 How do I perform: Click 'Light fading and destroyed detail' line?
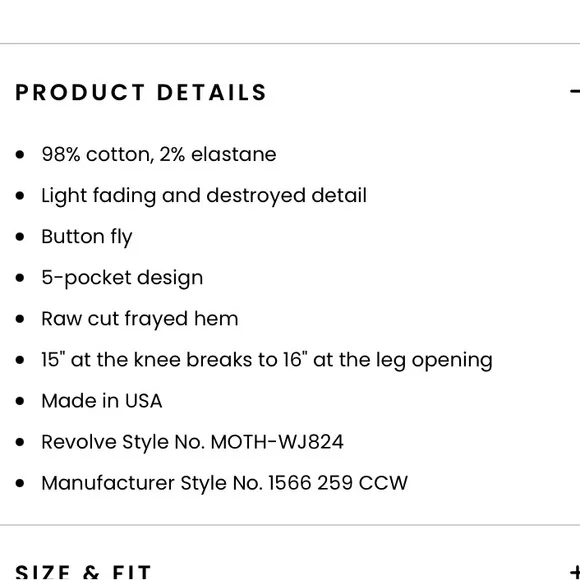tap(204, 195)
